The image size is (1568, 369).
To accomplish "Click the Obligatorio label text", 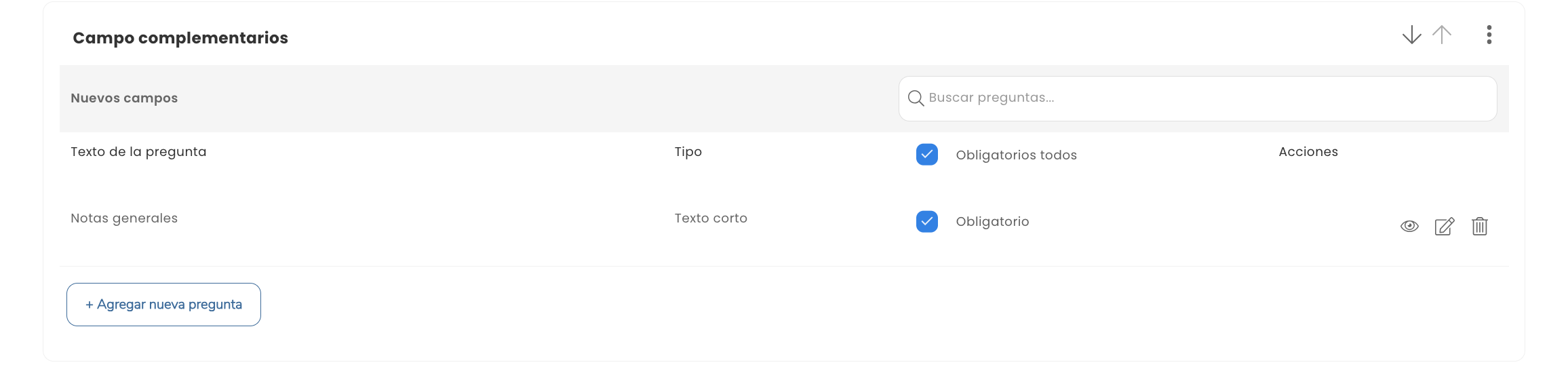I will pyautogui.click(x=992, y=221).
